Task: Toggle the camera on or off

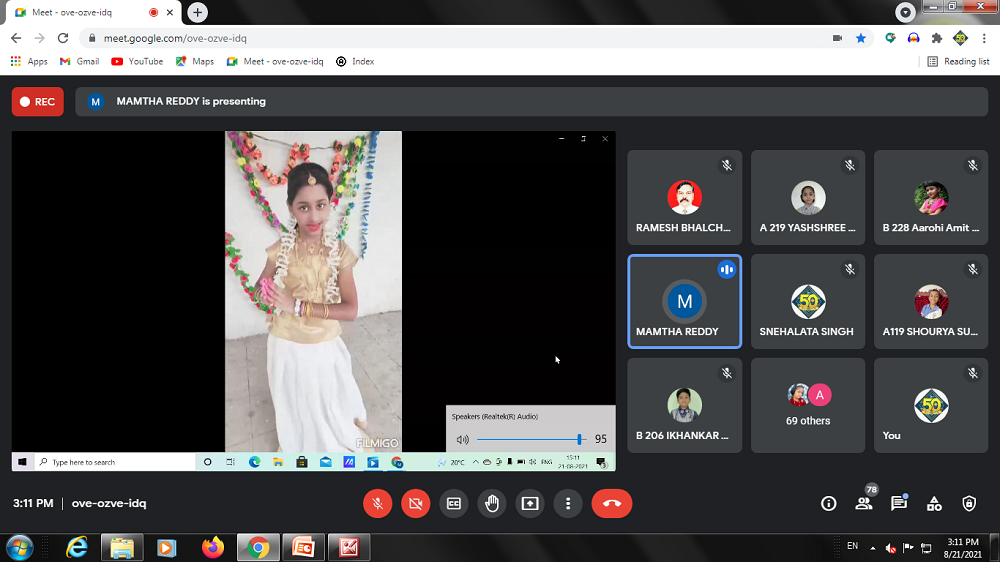Action: [x=415, y=504]
